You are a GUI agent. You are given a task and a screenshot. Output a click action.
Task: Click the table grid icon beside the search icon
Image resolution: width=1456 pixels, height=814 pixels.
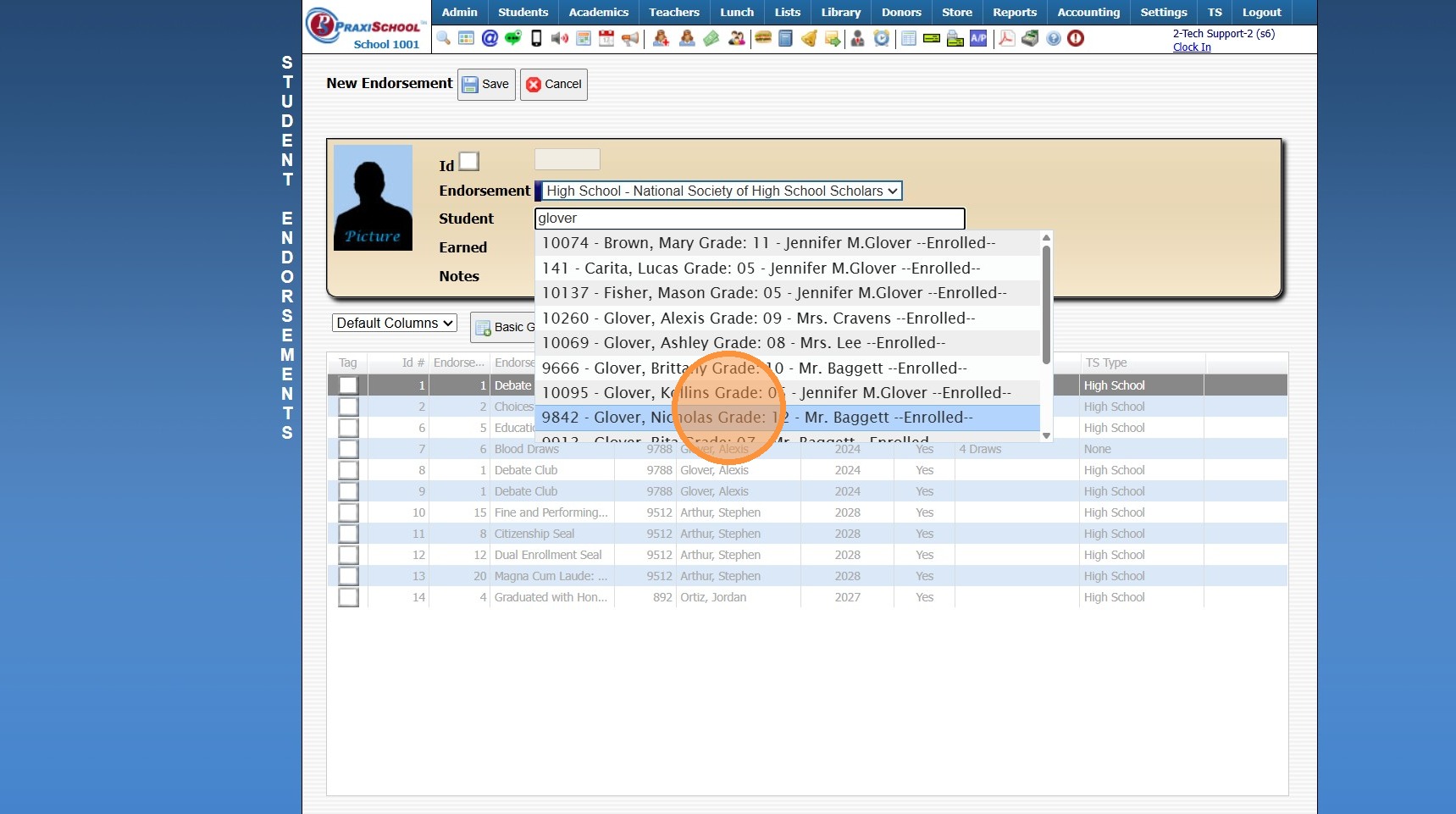click(x=466, y=38)
